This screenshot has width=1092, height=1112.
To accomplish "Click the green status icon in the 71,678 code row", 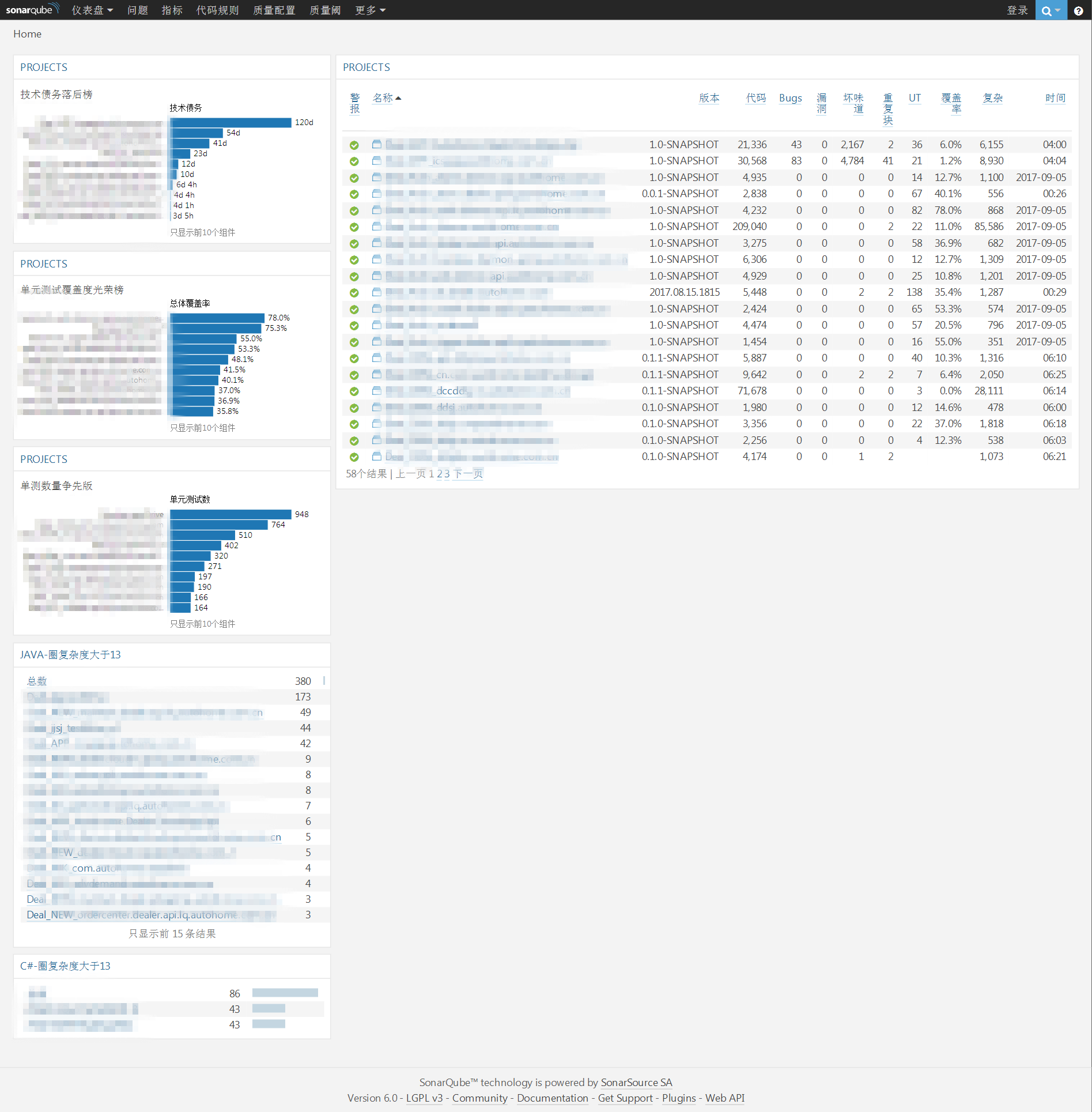I will [354, 391].
